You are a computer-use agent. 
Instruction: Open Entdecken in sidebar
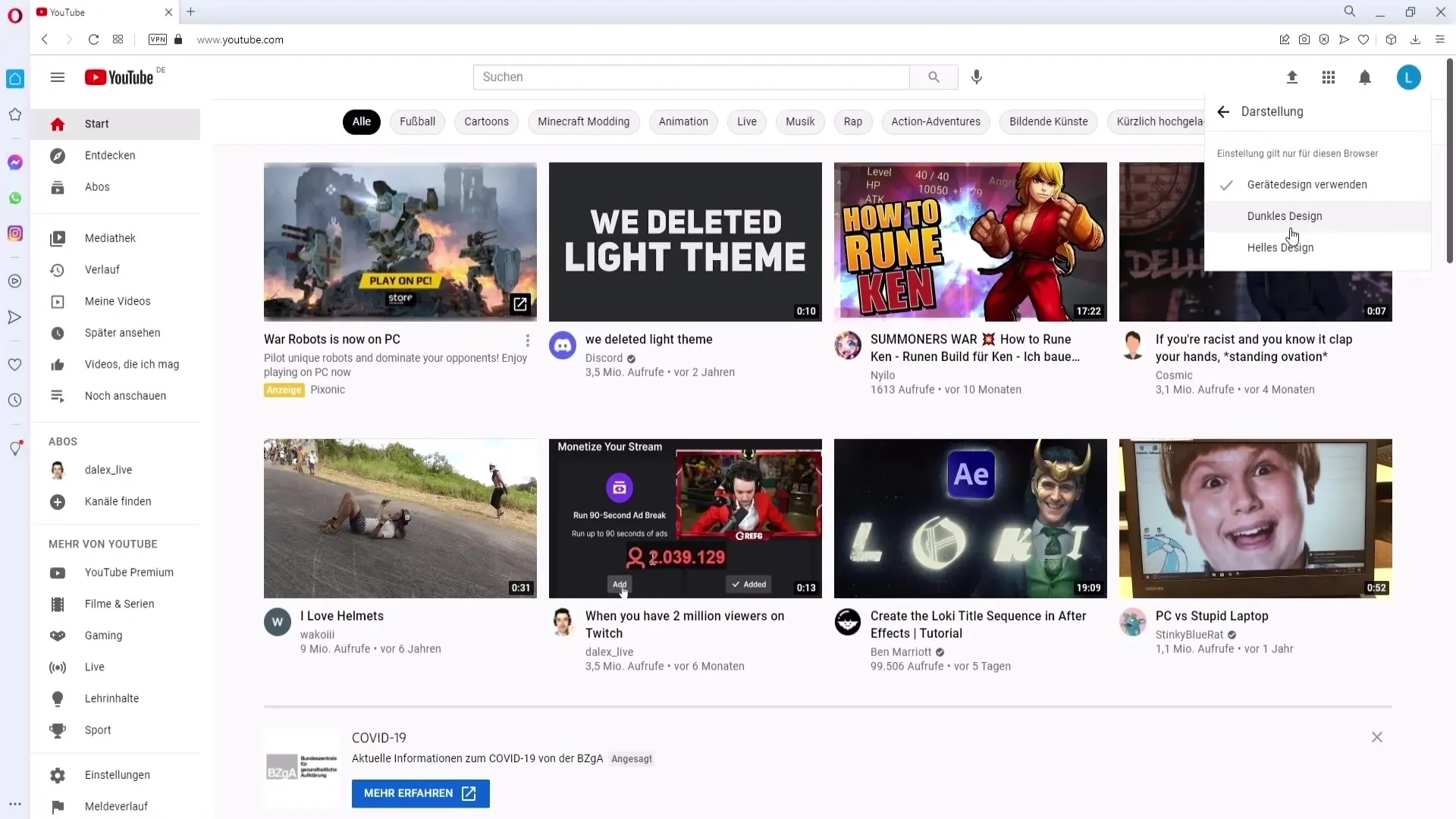pyautogui.click(x=115, y=155)
